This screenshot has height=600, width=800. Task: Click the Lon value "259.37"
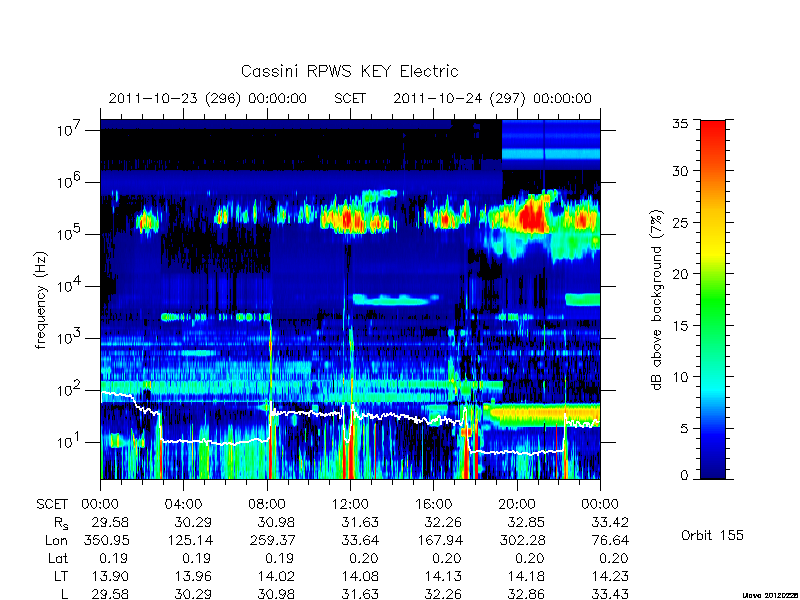[272, 540]
